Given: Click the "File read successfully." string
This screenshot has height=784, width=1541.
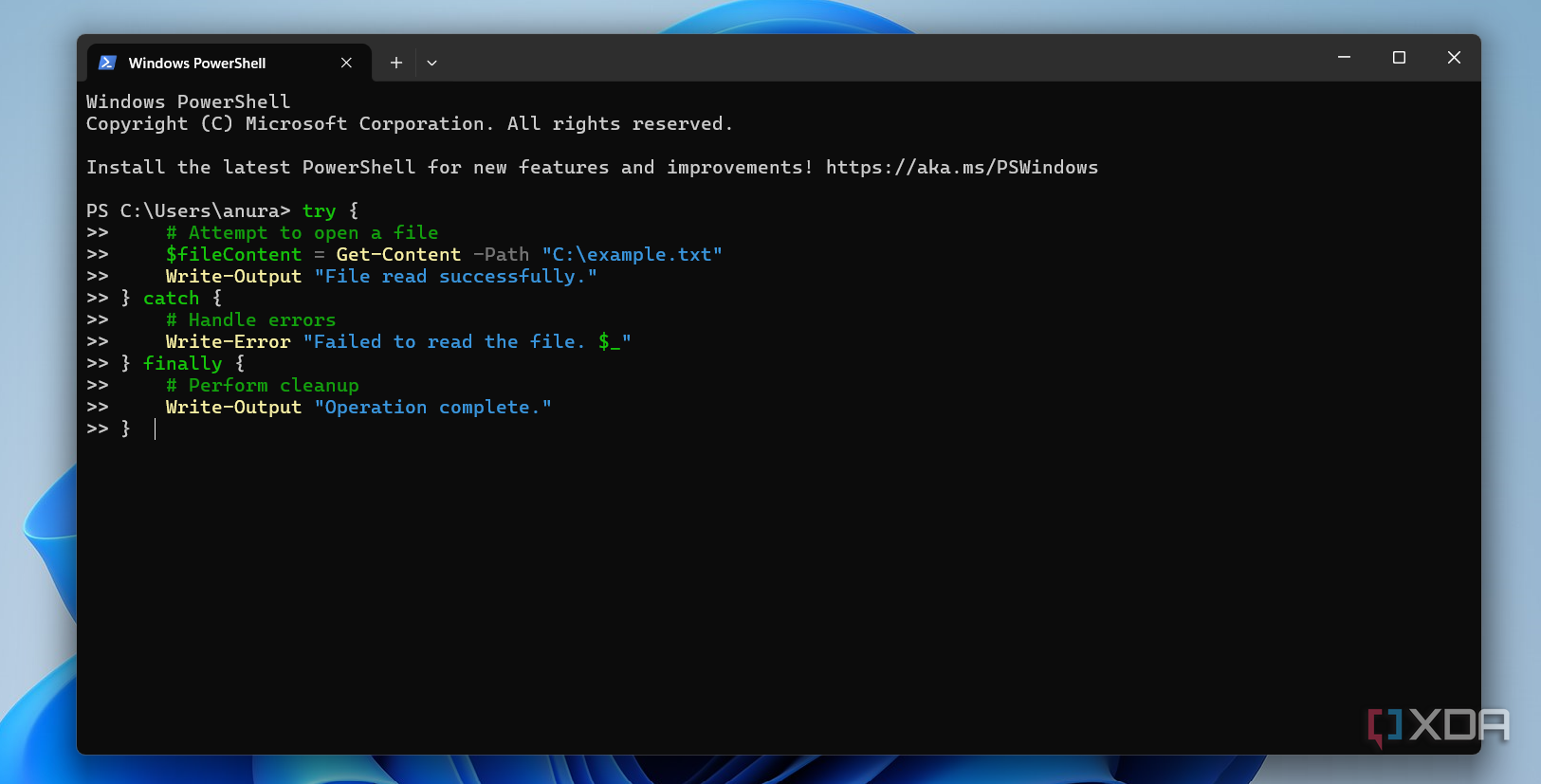Looking at the screenshot, I should click(456, 277).
